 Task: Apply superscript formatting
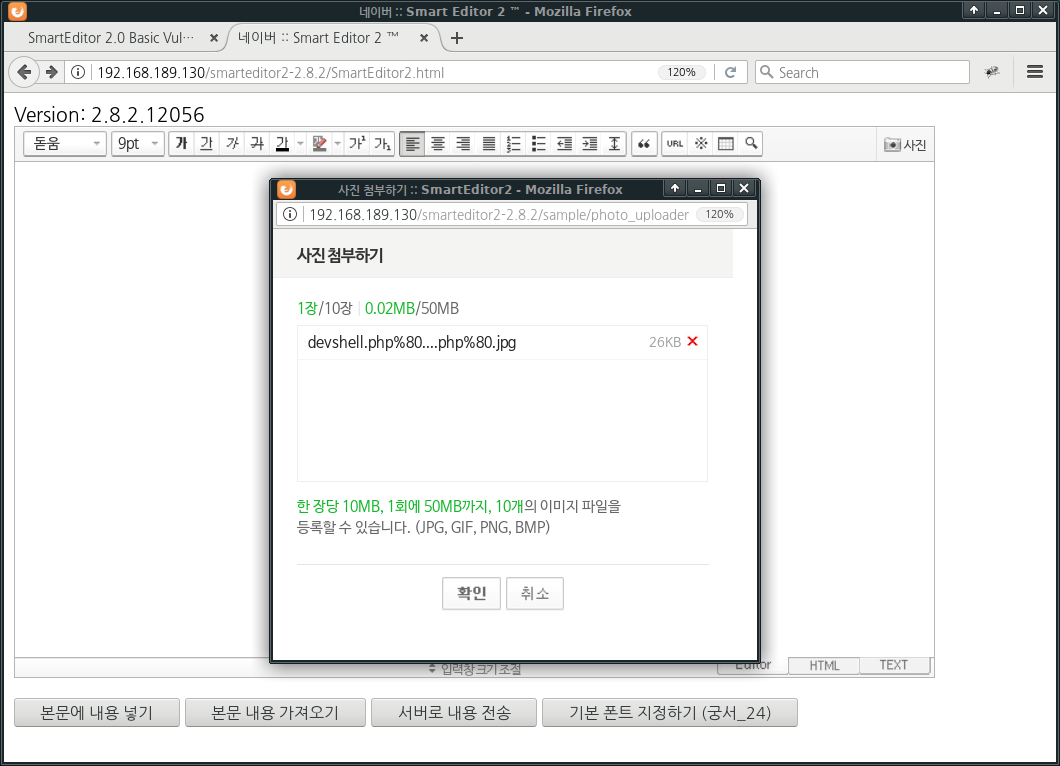click(x=356, y=143)
